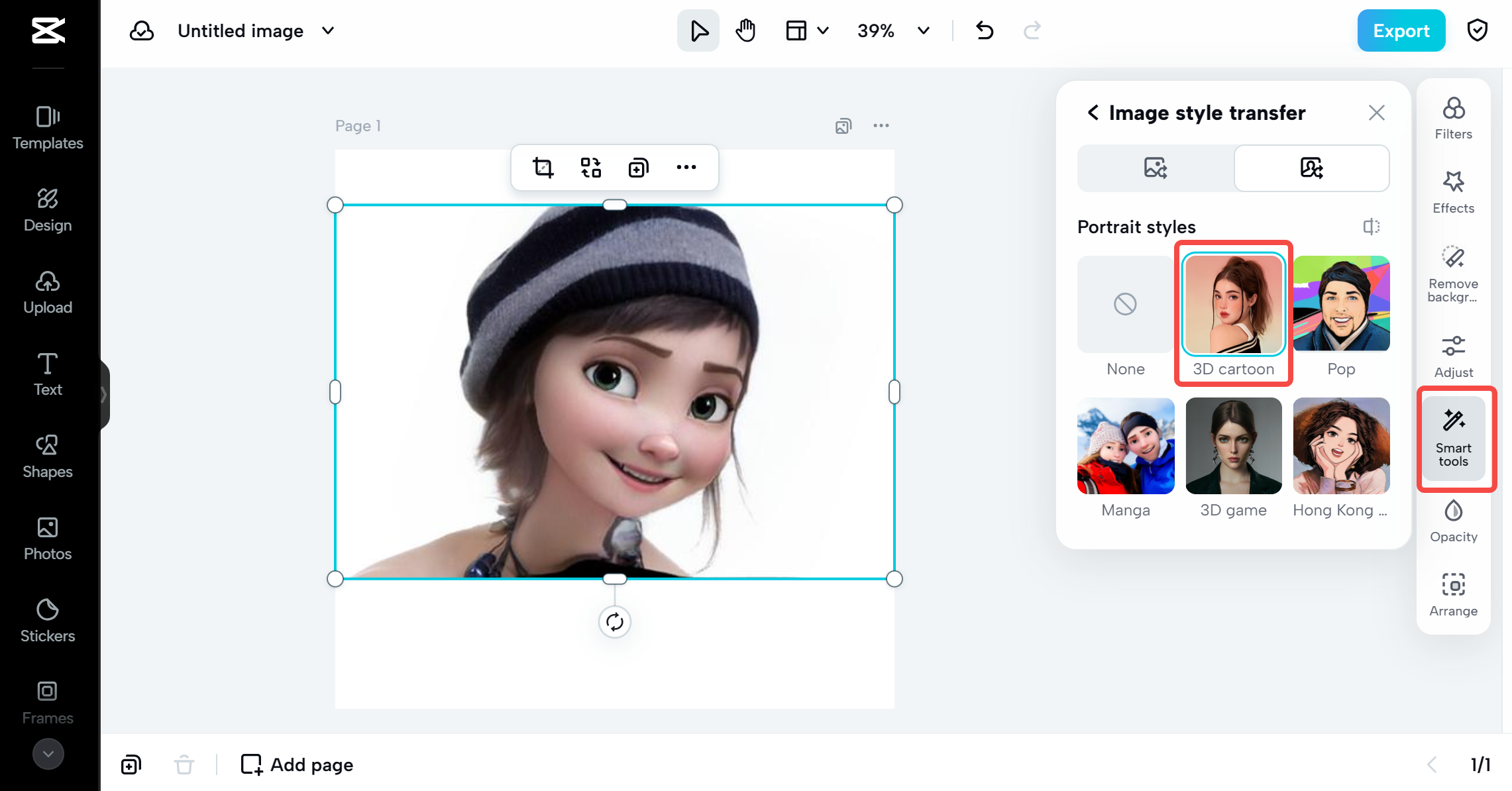Select the Pop portrait style thumbnail
Viewport: 1512px width, 791px height.
coord(1340,304)
